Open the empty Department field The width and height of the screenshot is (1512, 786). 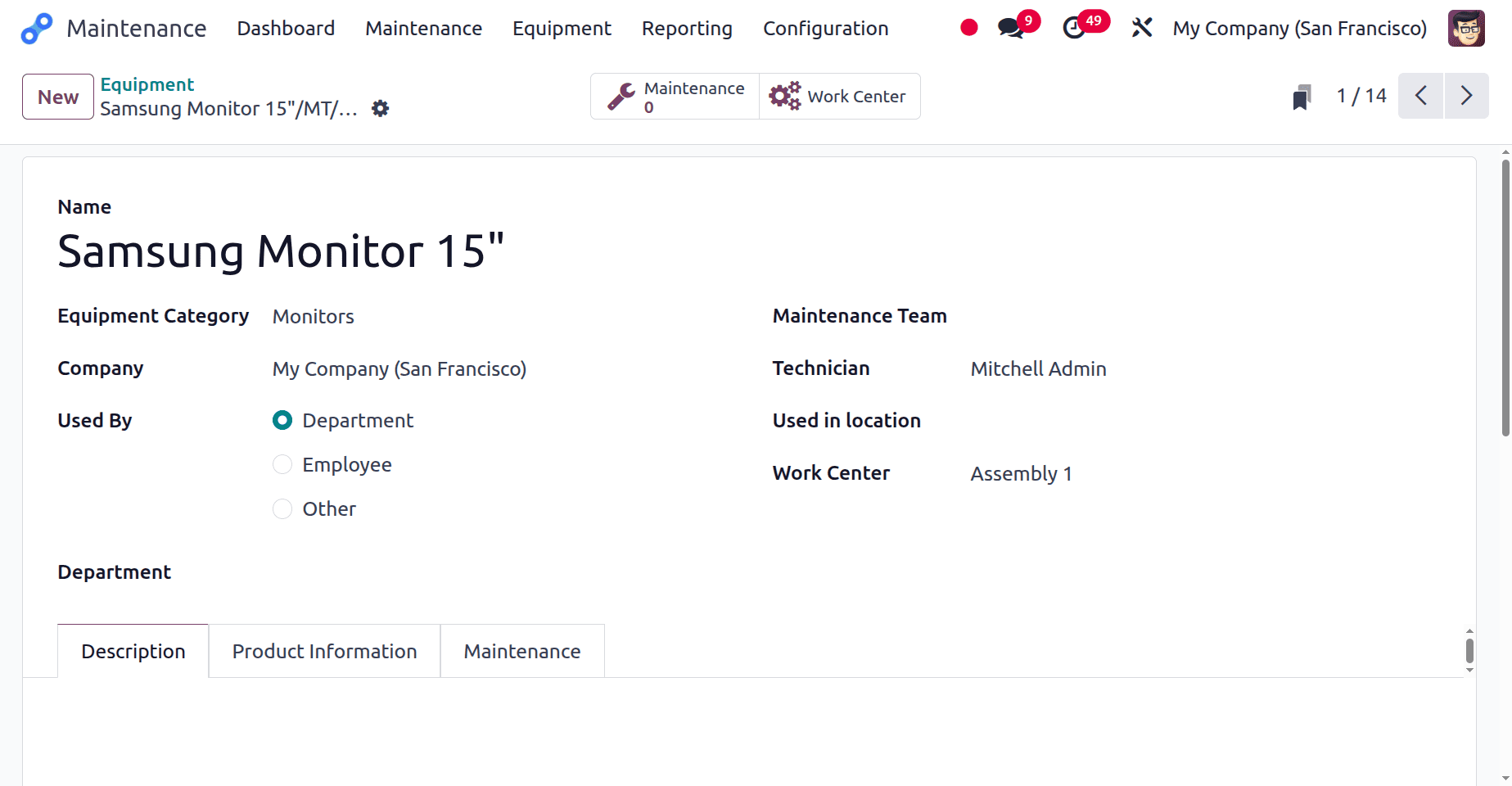click(499, 573)
